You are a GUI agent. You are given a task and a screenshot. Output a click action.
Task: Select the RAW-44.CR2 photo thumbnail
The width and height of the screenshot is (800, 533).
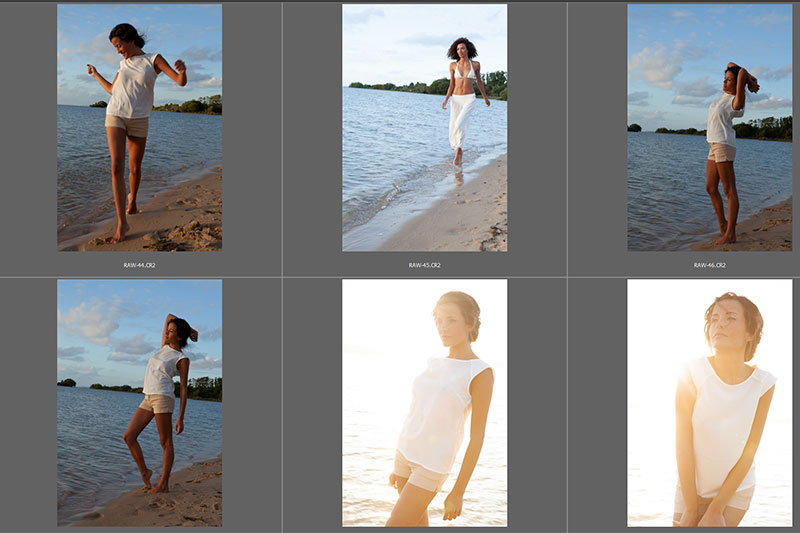tap(139, 128)
